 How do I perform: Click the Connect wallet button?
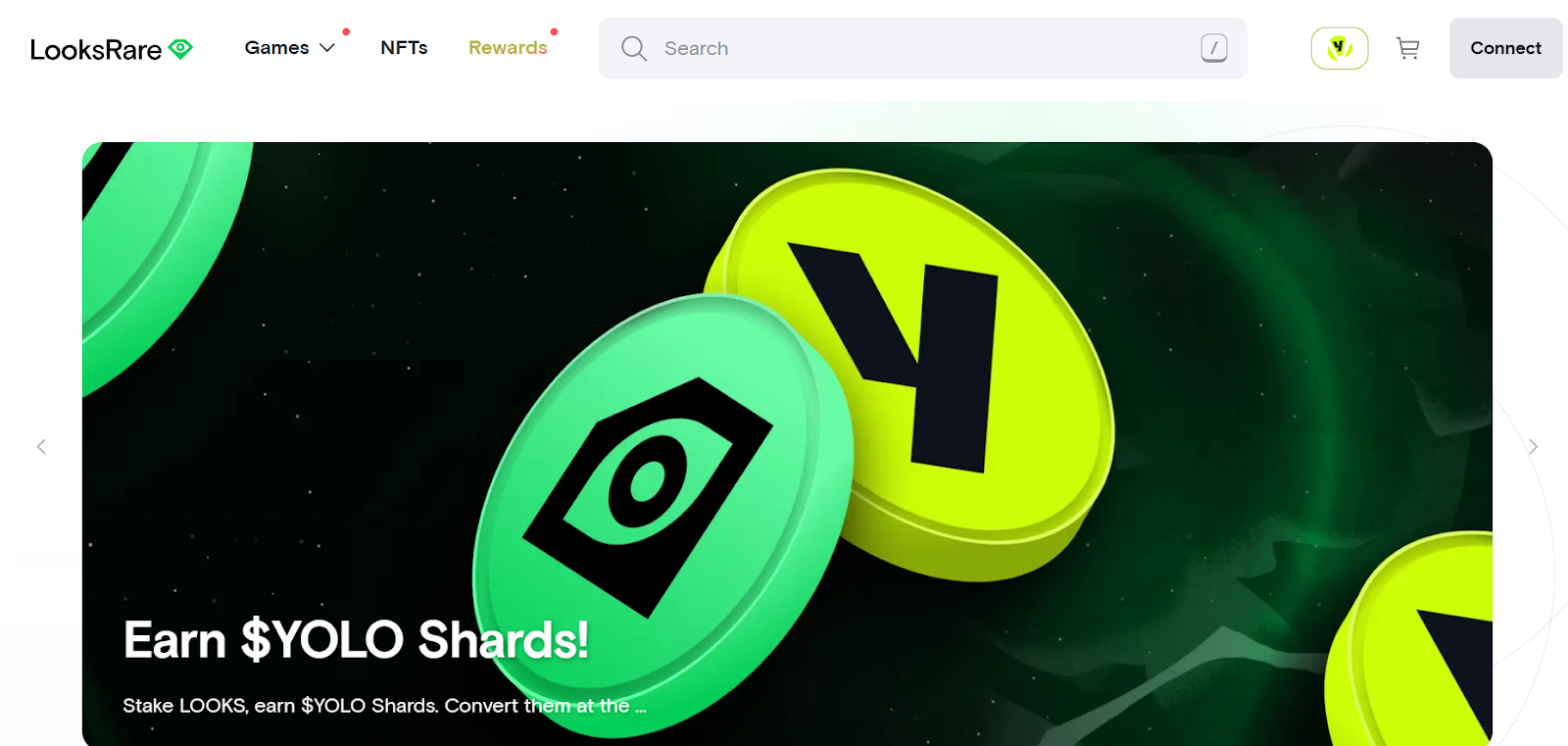click(x=1506, y=48)
